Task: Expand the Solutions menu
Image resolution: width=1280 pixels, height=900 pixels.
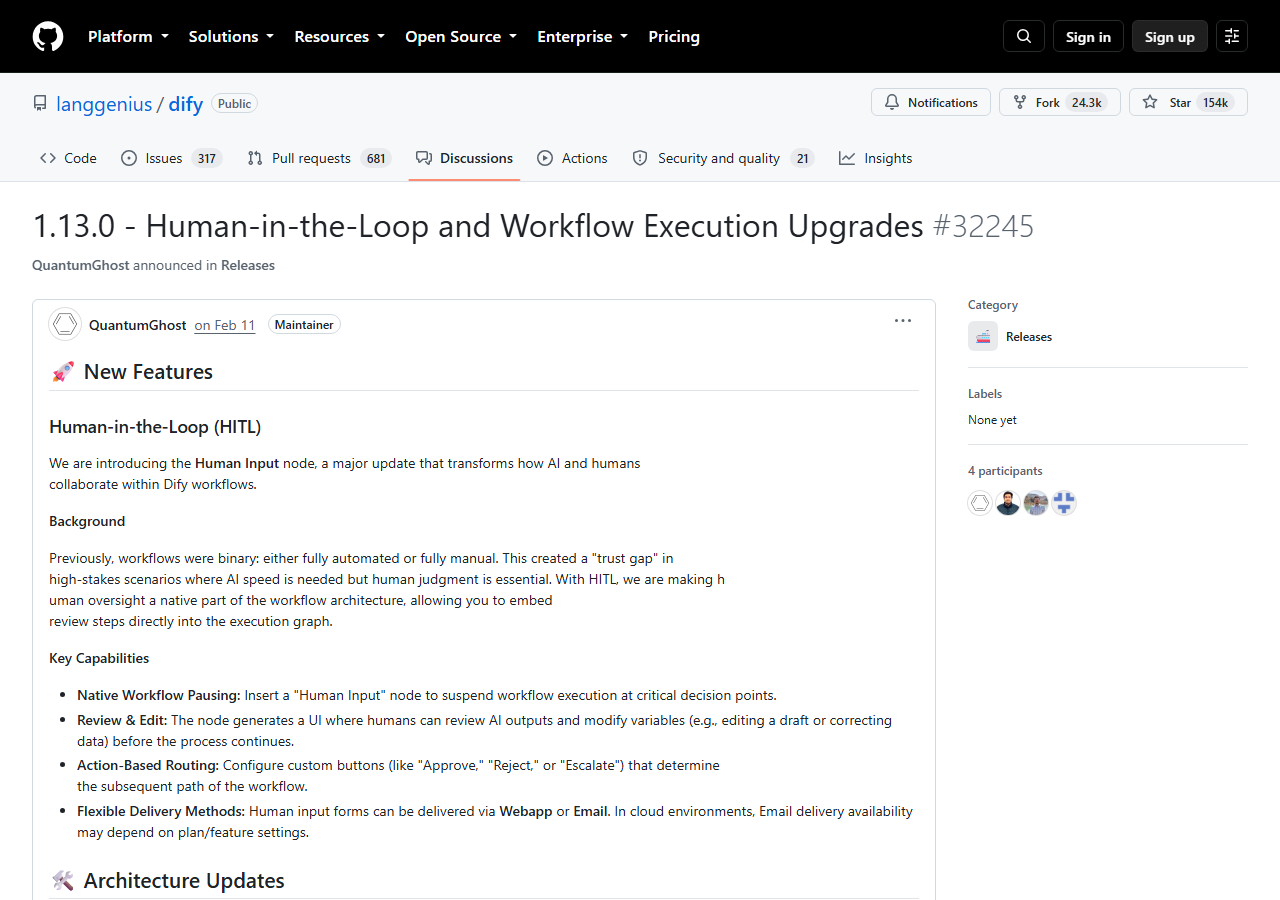Action: coord(231,36)
